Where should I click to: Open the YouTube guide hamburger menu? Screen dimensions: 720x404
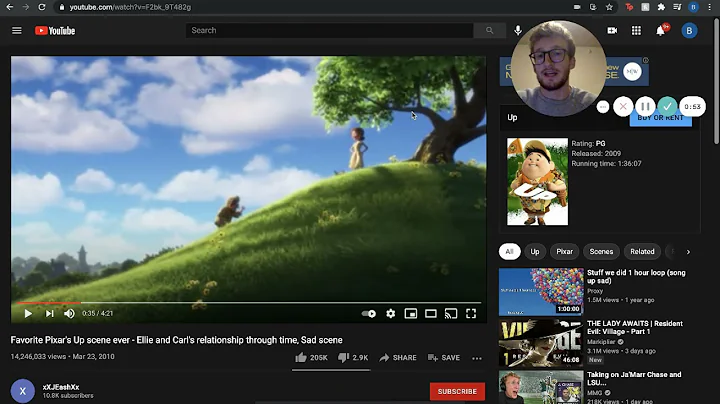click(17, 31)
